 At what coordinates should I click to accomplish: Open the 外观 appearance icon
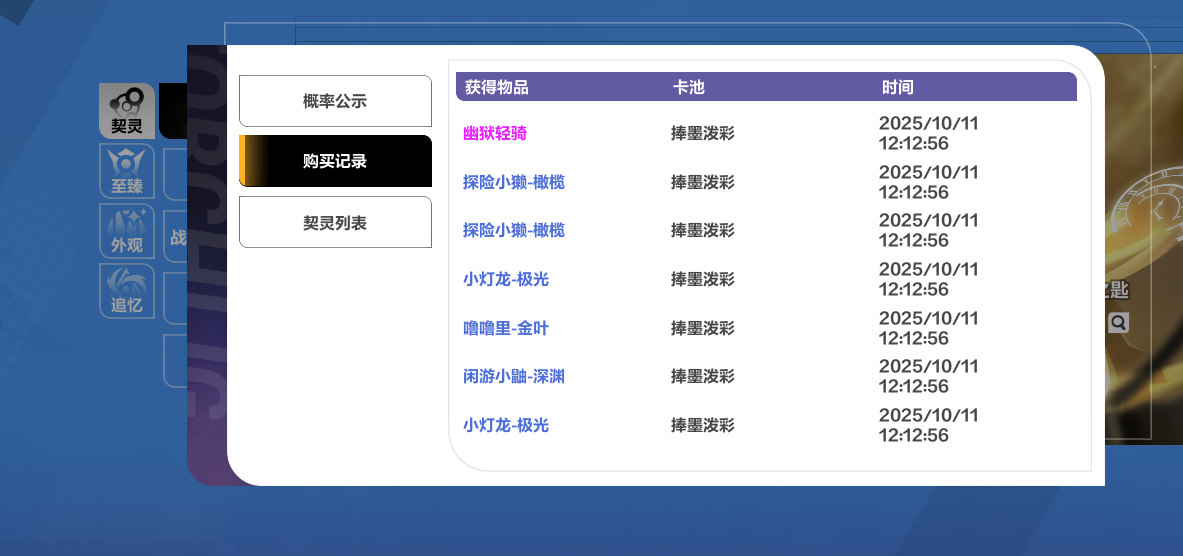click(x=127, y=231)
